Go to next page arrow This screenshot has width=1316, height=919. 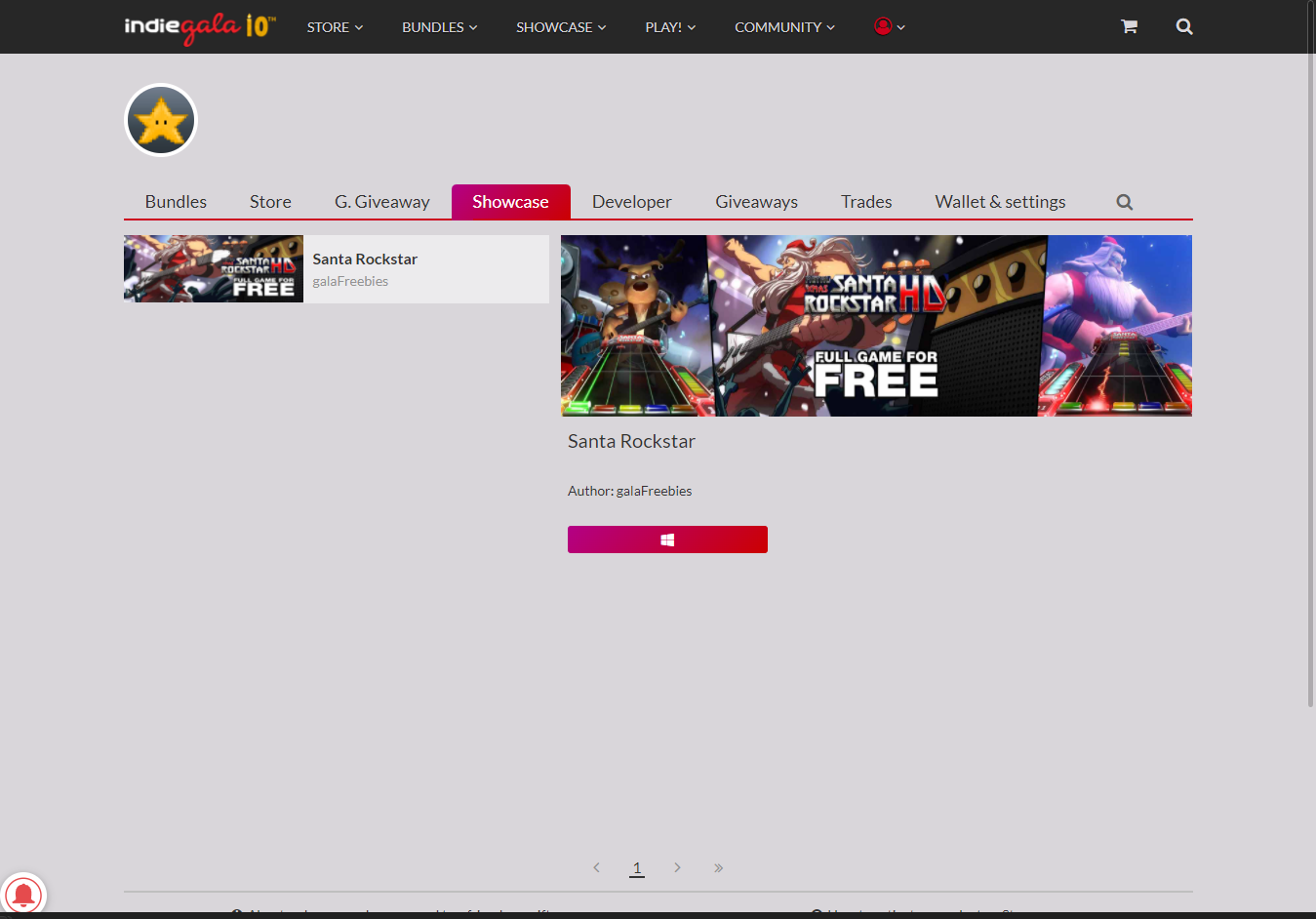point(677,867)
